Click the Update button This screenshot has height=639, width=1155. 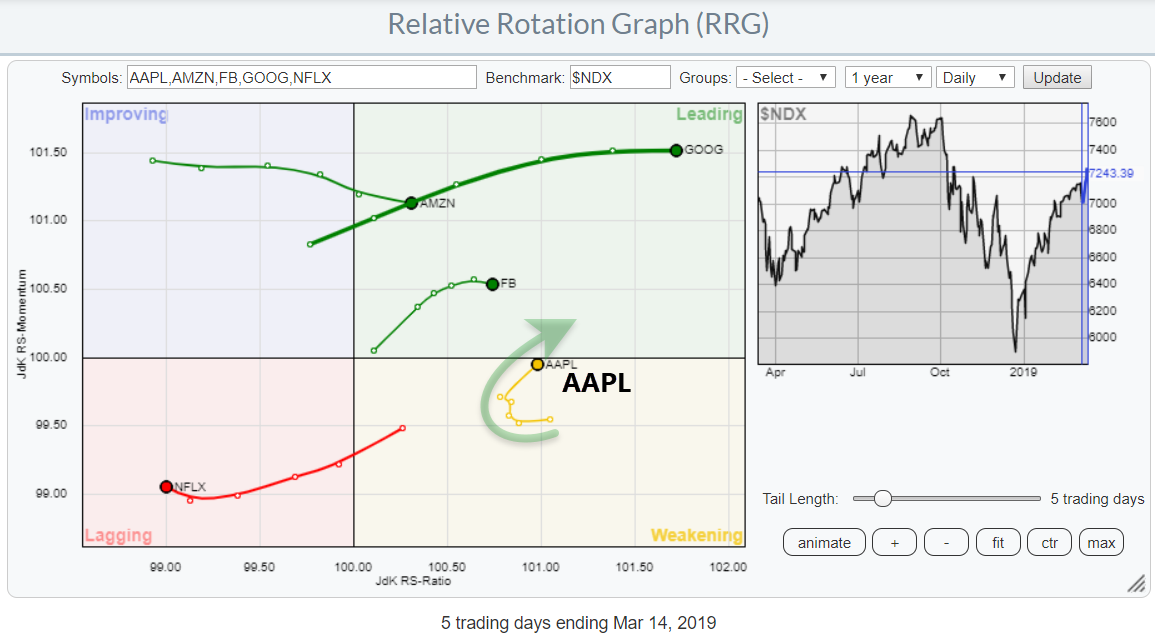(1057, 77)
